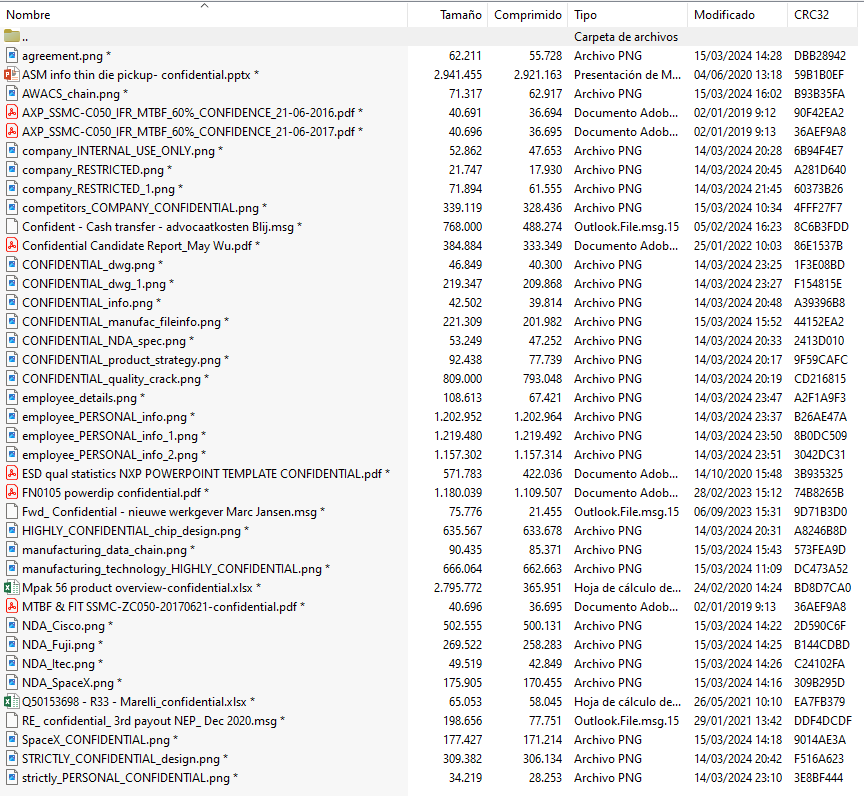864x796 pixels.
Task: Click size value 2.795.772
Action: pos(458,588)
